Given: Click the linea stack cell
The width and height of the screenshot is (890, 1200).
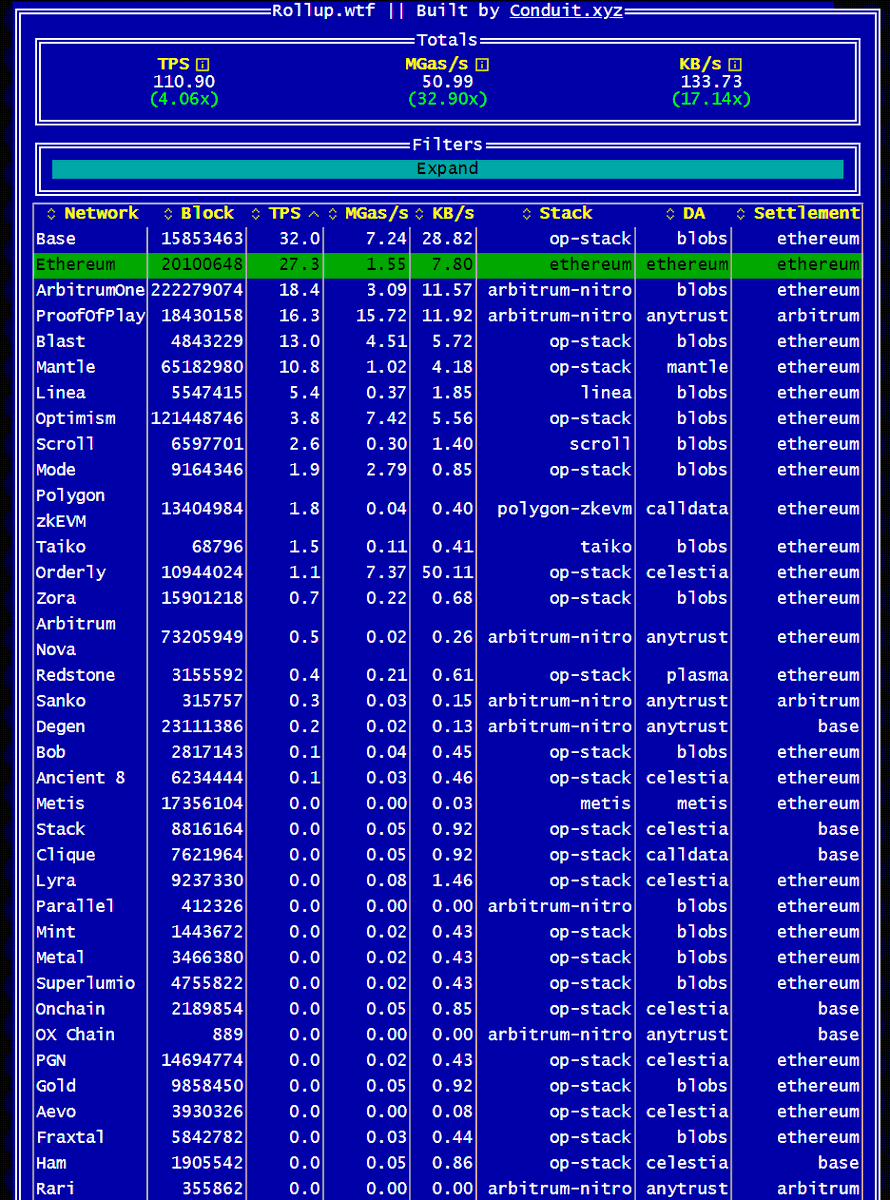Looking at the screenshot, I should [x=606, y=393].
